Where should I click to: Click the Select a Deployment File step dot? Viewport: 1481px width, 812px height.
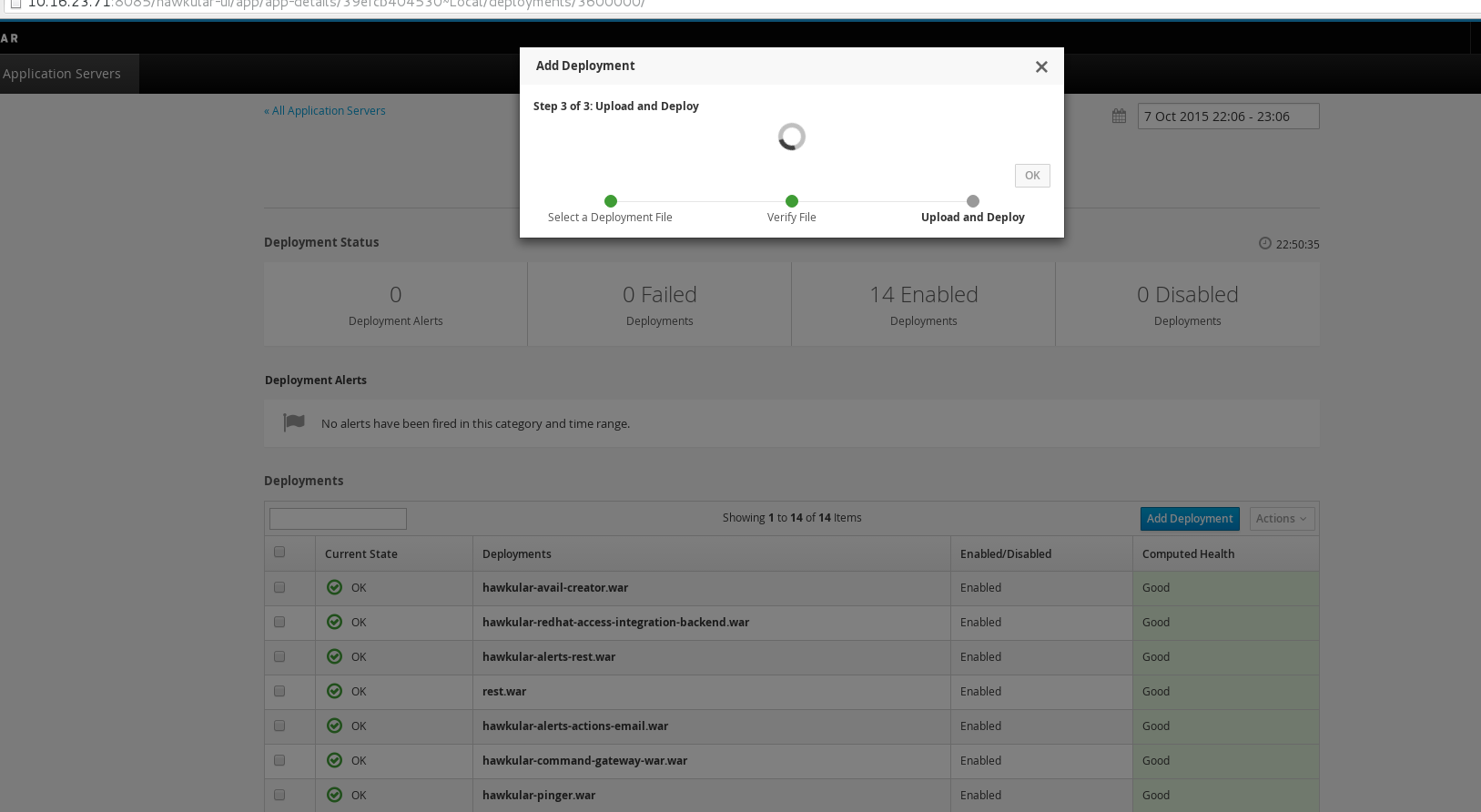611,201
